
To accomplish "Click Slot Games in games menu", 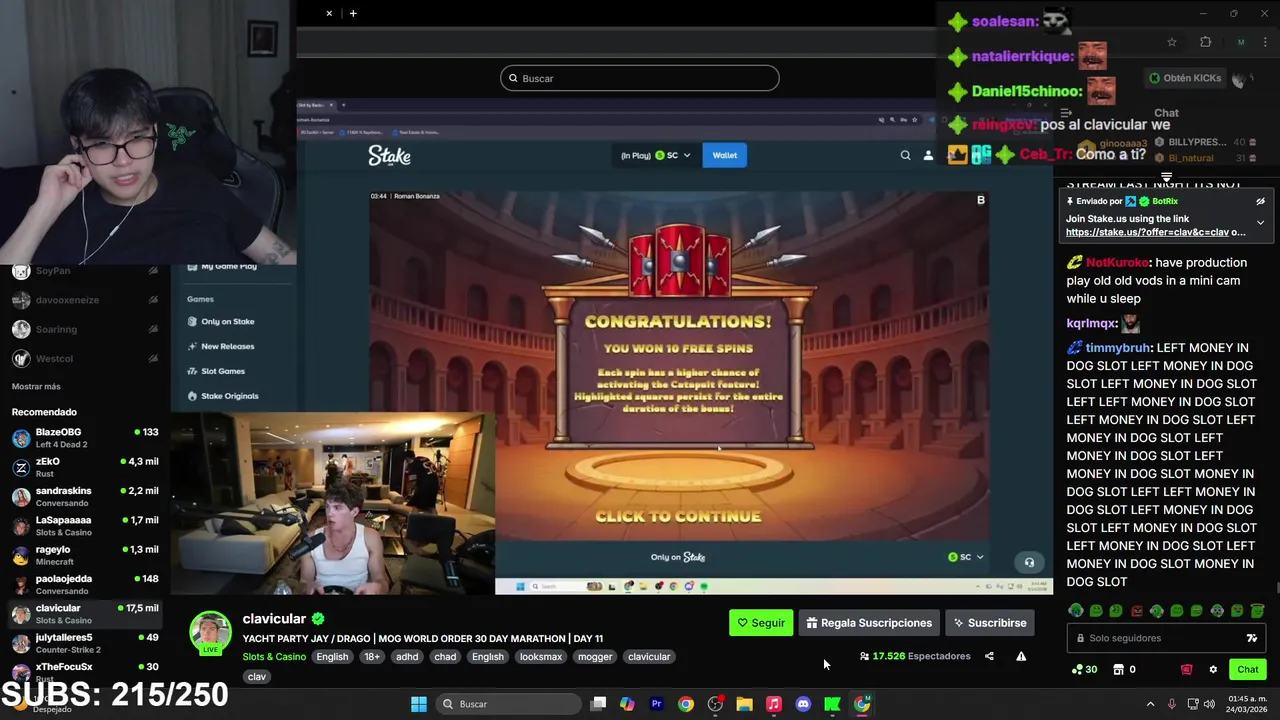I will (216, 371).
